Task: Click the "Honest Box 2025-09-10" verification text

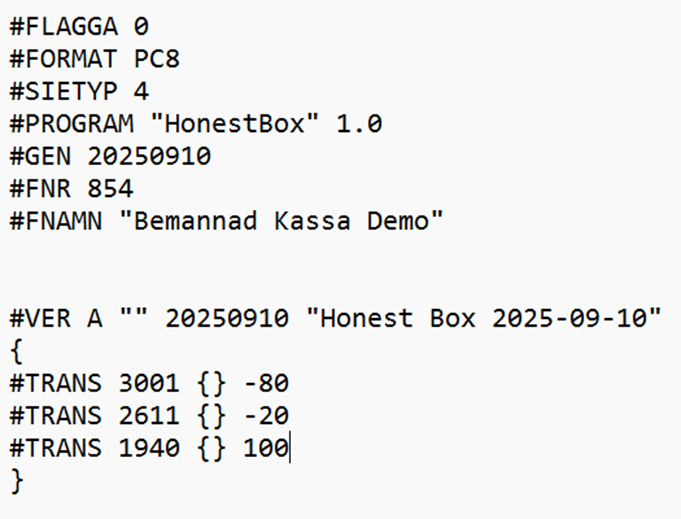Action: 484,319
